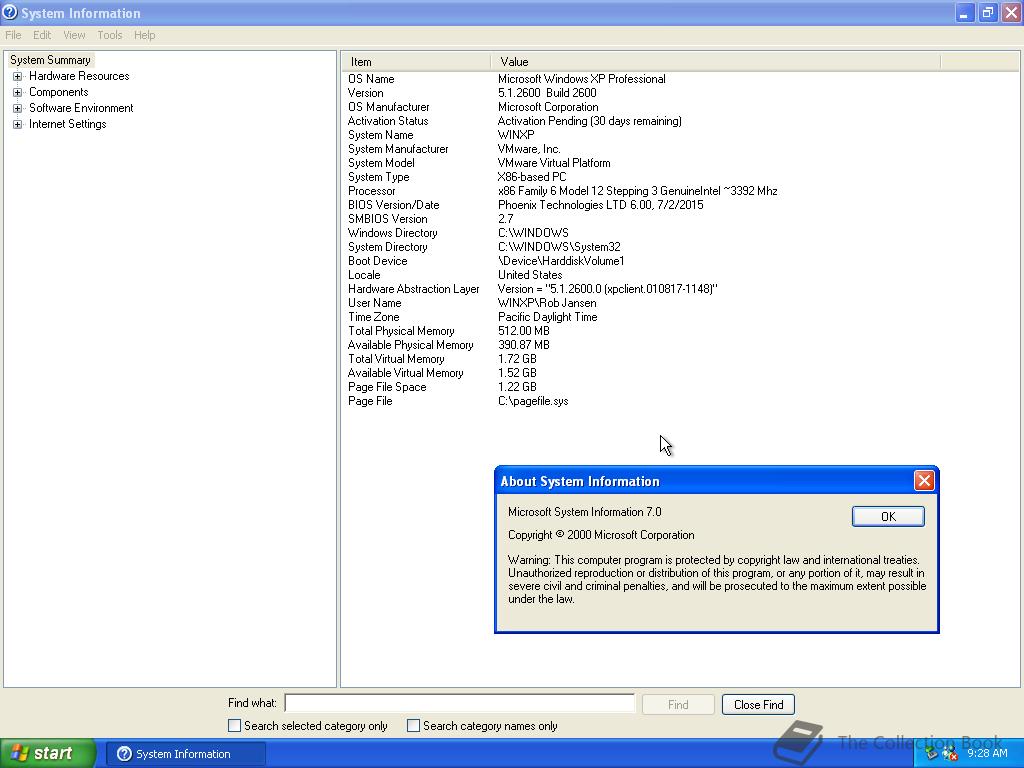Enable Search selected category only checkbox
Image resolution: width=1024 pixels, height=768 pixels.
[234, 726]
